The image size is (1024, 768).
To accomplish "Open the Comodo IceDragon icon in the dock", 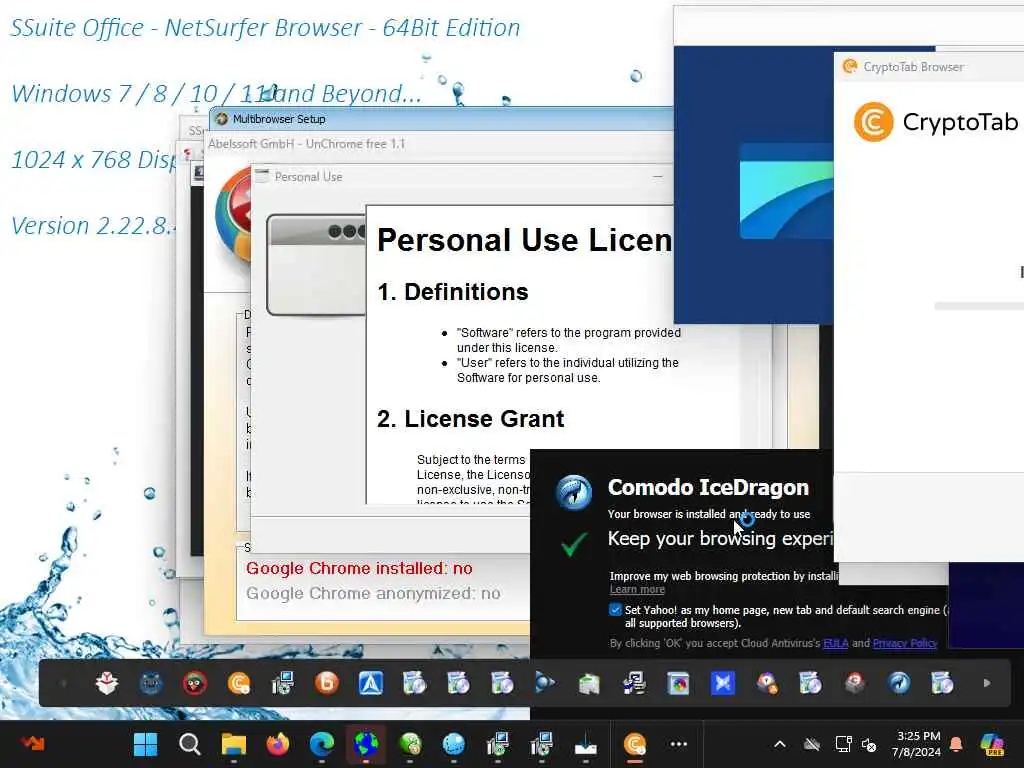I will 899,683.
